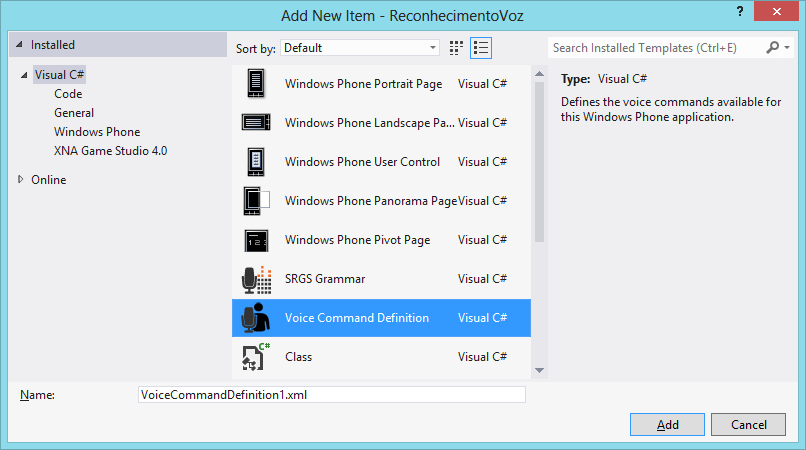Select the XNA Game Studio 4.0 category
The height and width of the screenshot is (450, 806).
point(111,151)
